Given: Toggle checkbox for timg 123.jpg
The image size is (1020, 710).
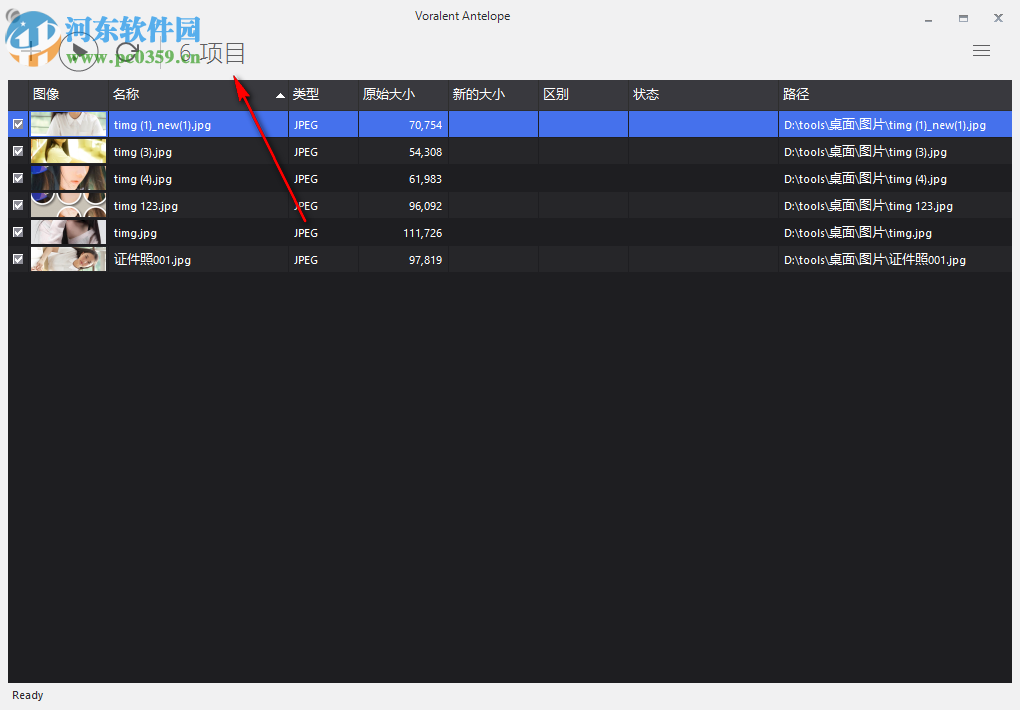Looking at the screenshot, I should 18,205.
